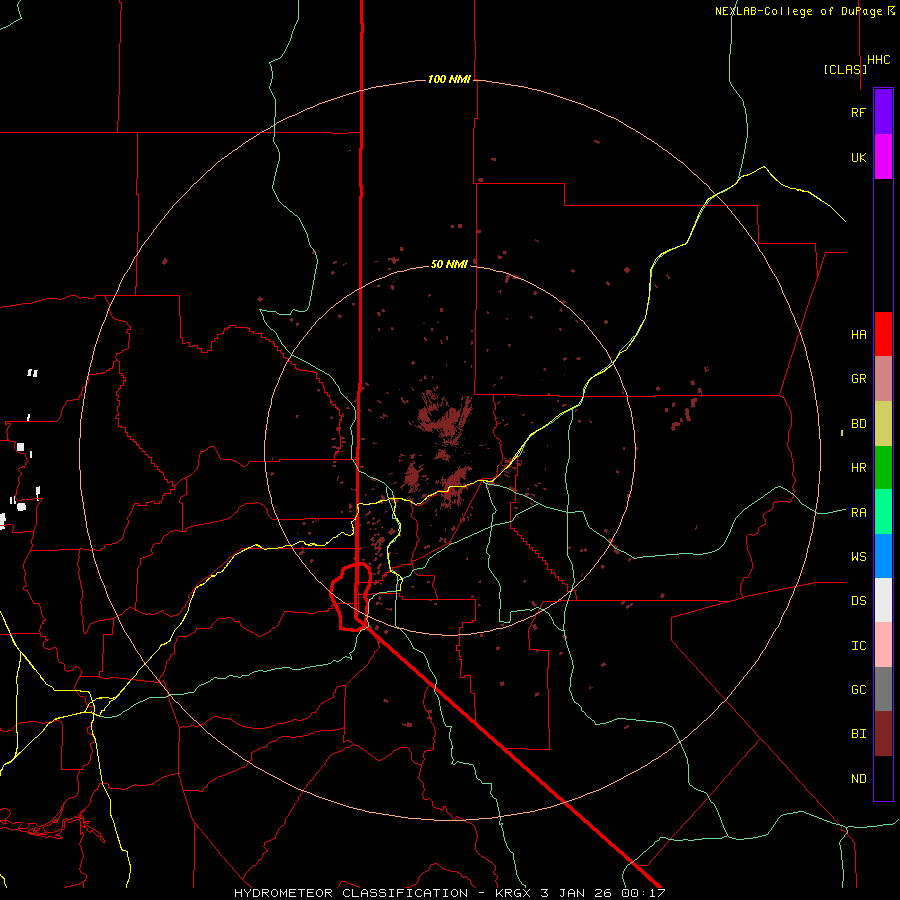Click the BI legend label
This screenshot has height=900, width=900.
pos(859,734)
